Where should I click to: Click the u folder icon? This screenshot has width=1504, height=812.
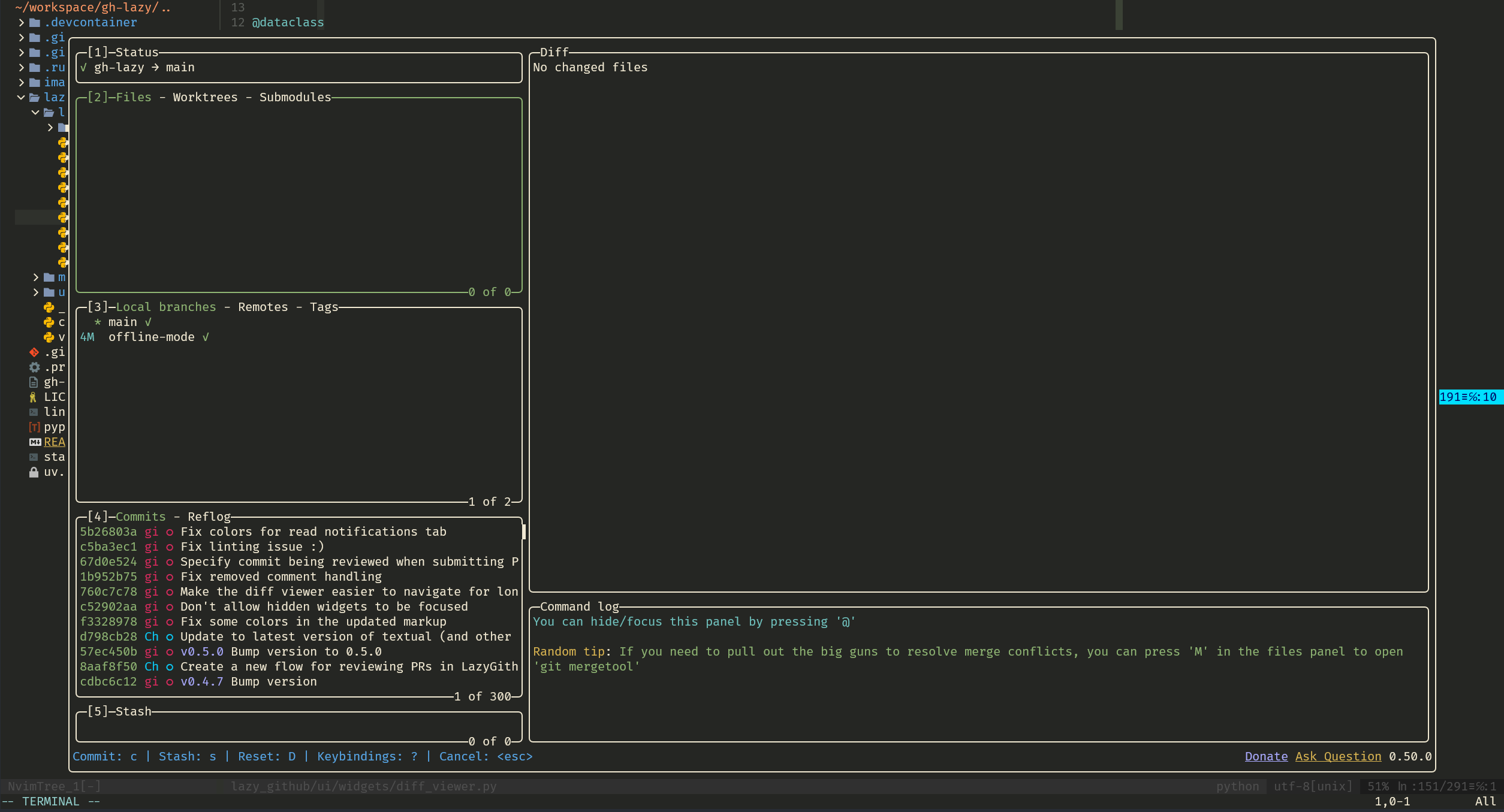[x=49, y=292]
